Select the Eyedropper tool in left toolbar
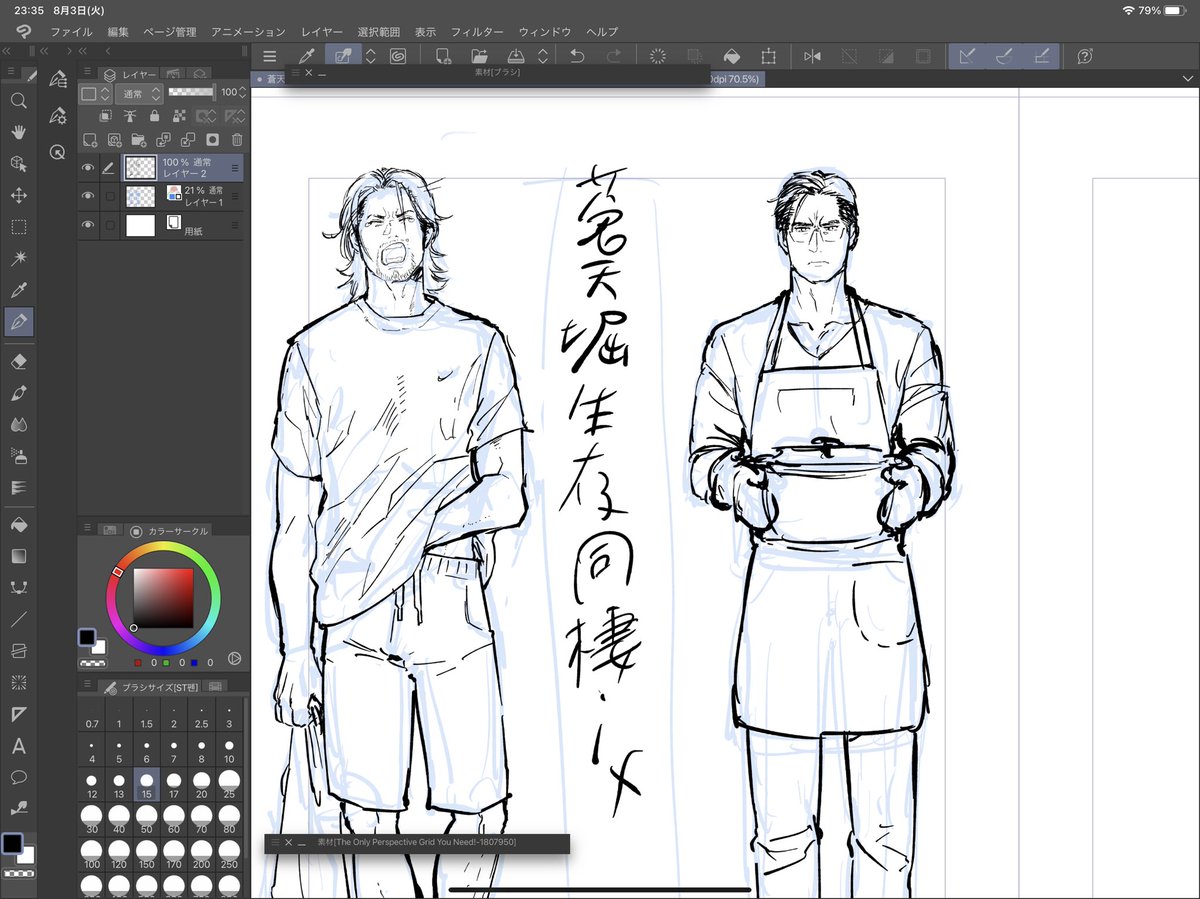The image size is (1200, 899). click(x=18, y=290)
